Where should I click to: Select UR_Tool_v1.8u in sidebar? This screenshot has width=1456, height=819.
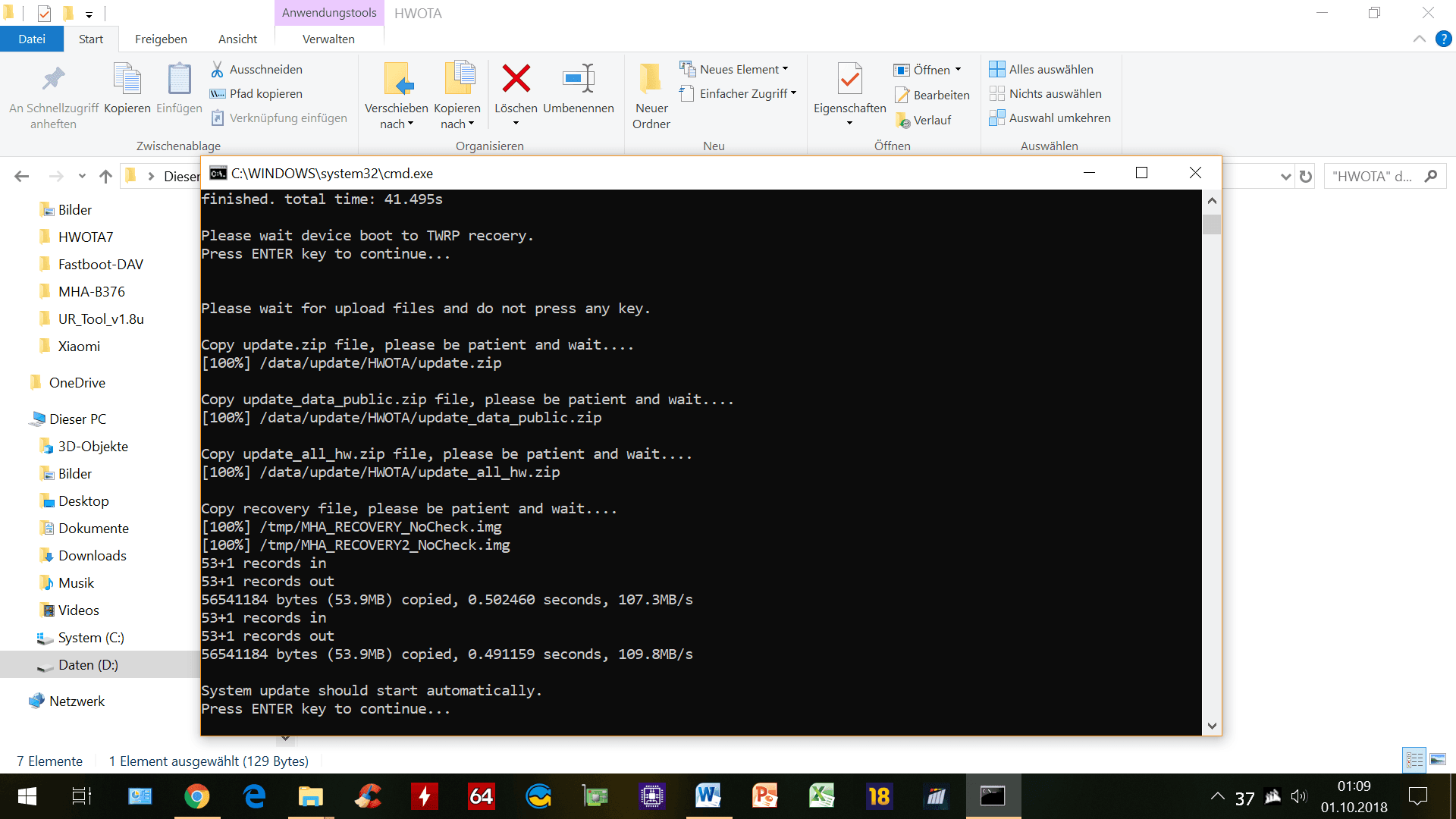(101, 318)
